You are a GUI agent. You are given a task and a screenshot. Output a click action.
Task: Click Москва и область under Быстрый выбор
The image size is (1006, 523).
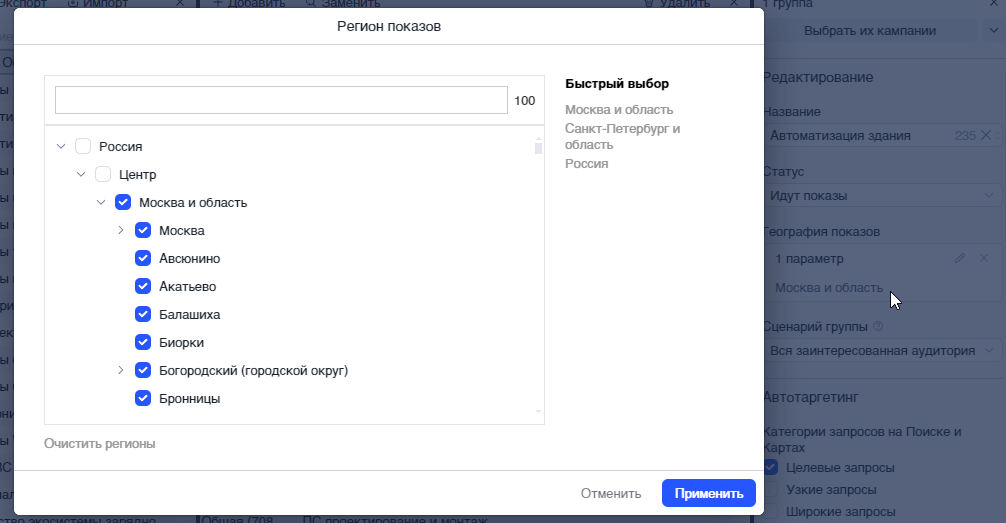click(x=618, y=110)
